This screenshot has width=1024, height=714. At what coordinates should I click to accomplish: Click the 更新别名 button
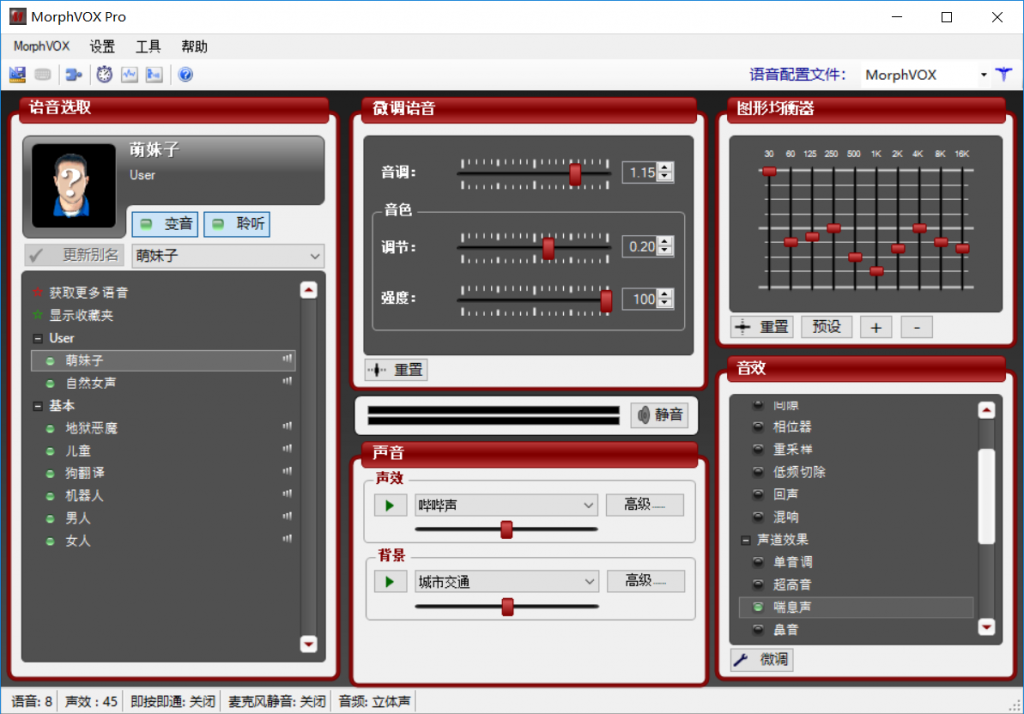click(x=74, y=255)
